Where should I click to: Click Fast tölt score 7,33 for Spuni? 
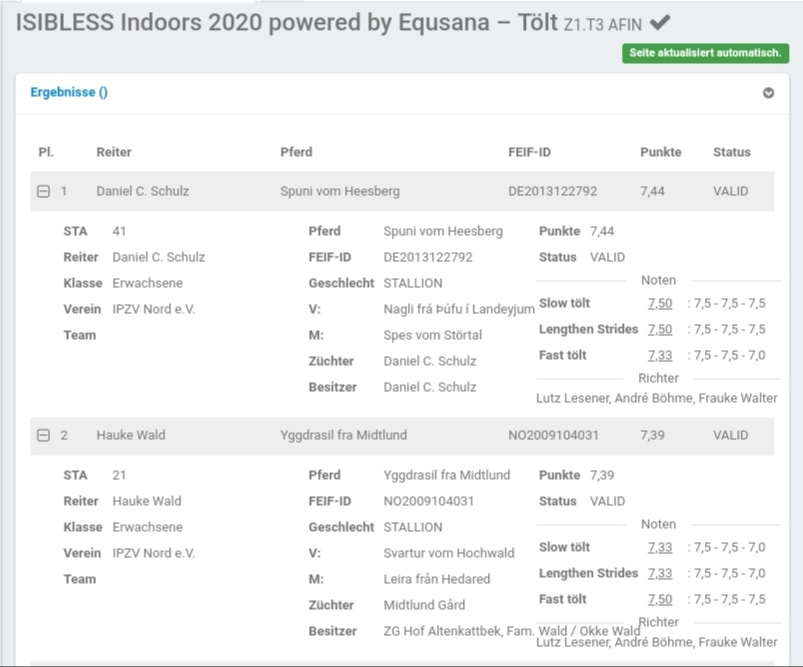[660, 356]
